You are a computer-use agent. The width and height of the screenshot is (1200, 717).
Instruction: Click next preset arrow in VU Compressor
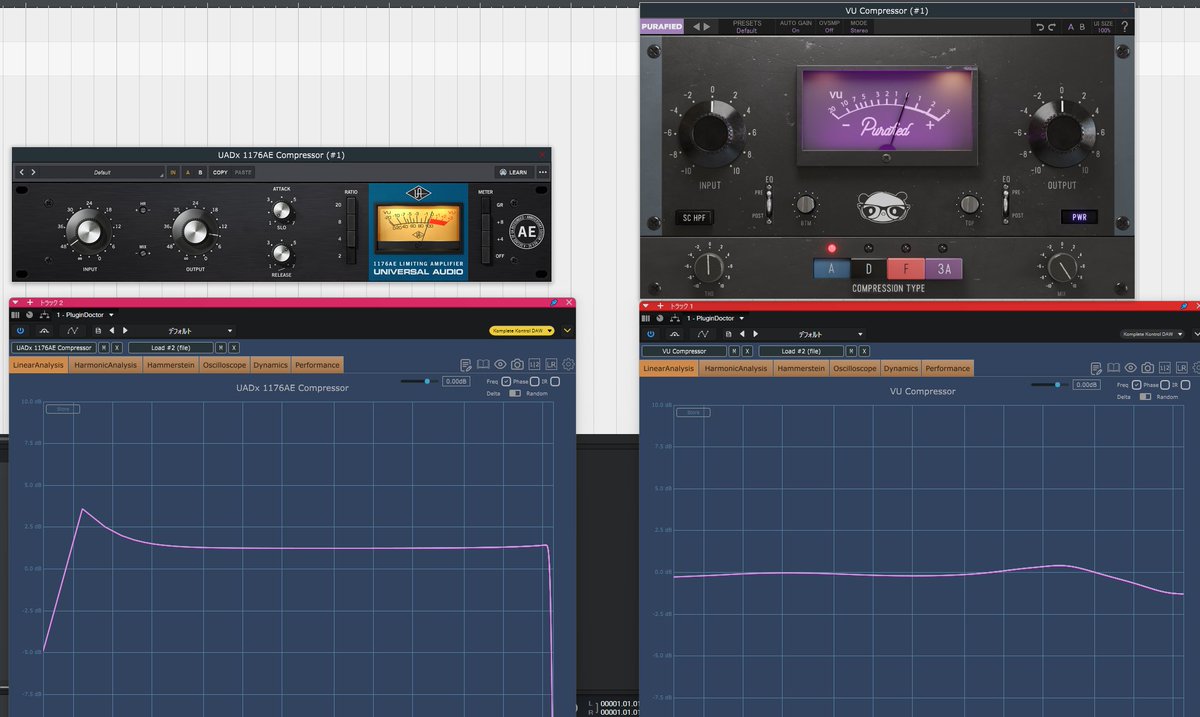(707, 27)
